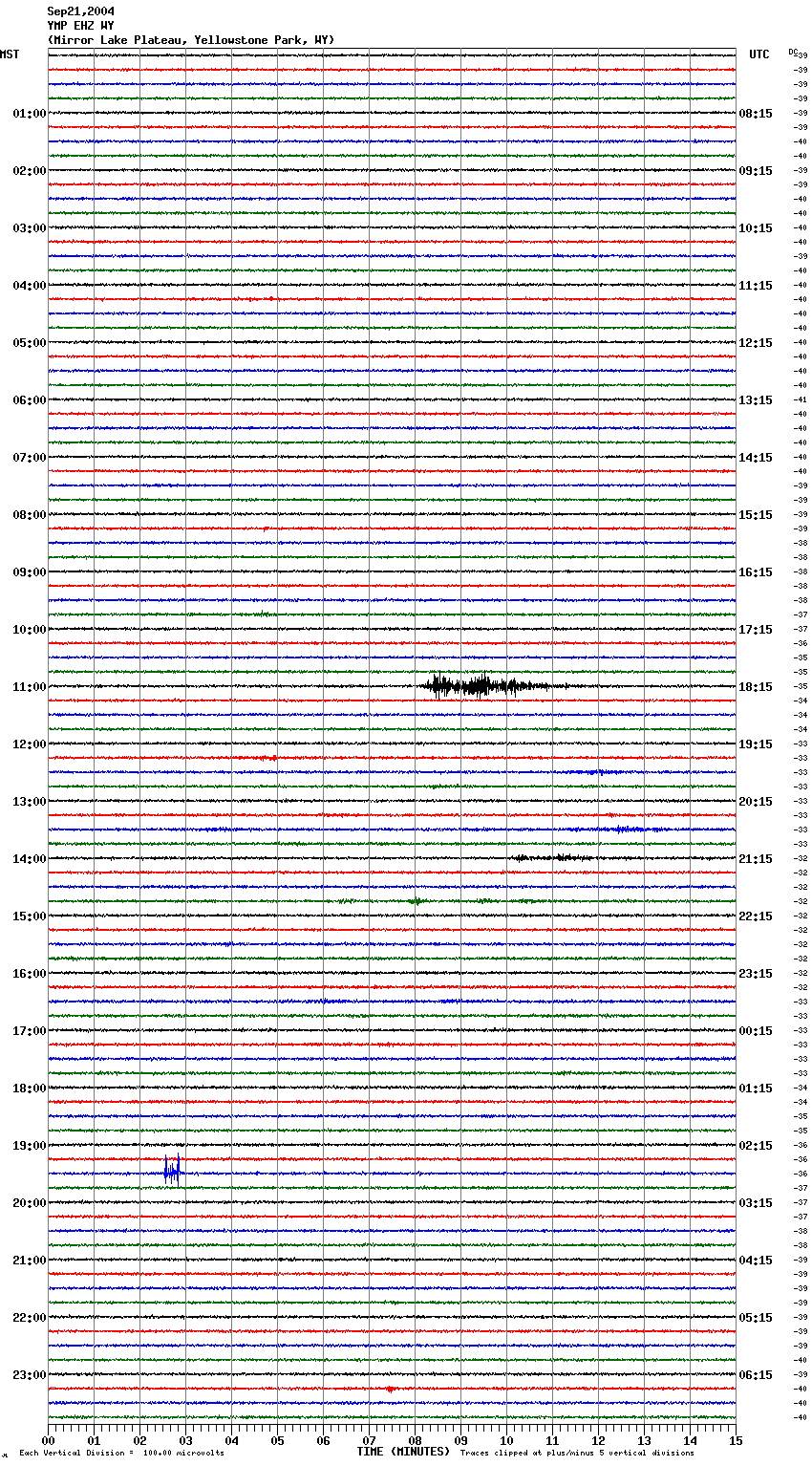This screenshot has width=812, height=1466.
Task: Click the small black tremor on 14:00 trace
Action: click(552, 858)
